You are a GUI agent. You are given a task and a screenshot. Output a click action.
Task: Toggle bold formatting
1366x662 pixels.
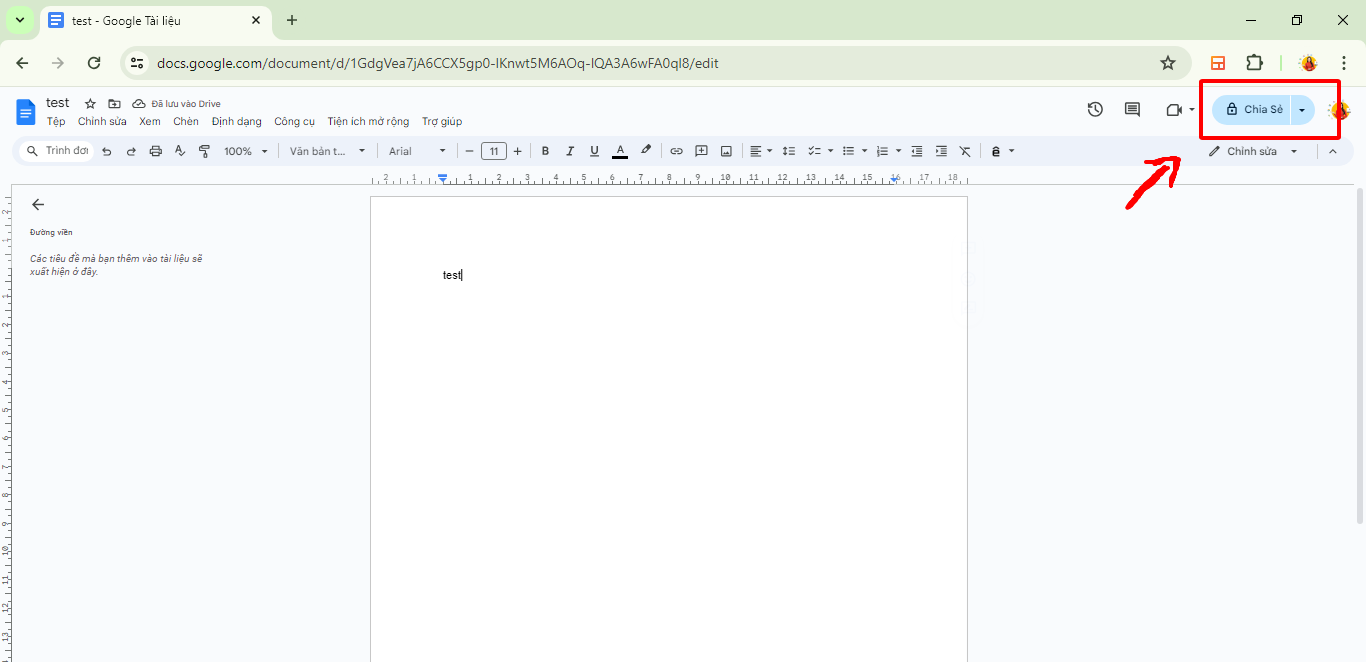point(545,151)
